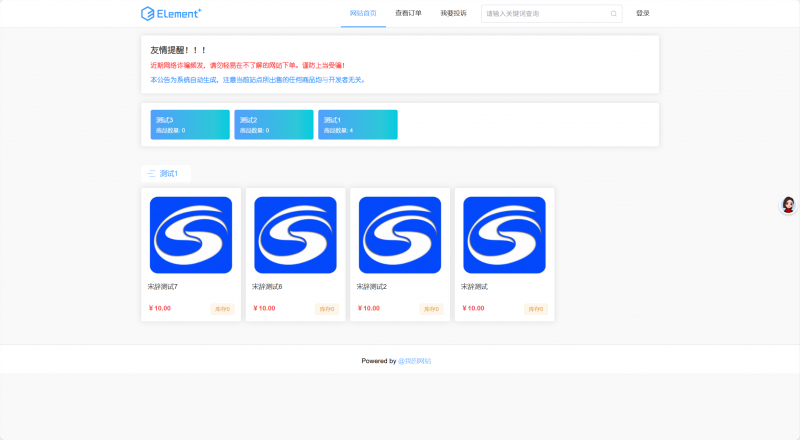
Task: Open the 查看订单 menu item
Action: point(408,14)
